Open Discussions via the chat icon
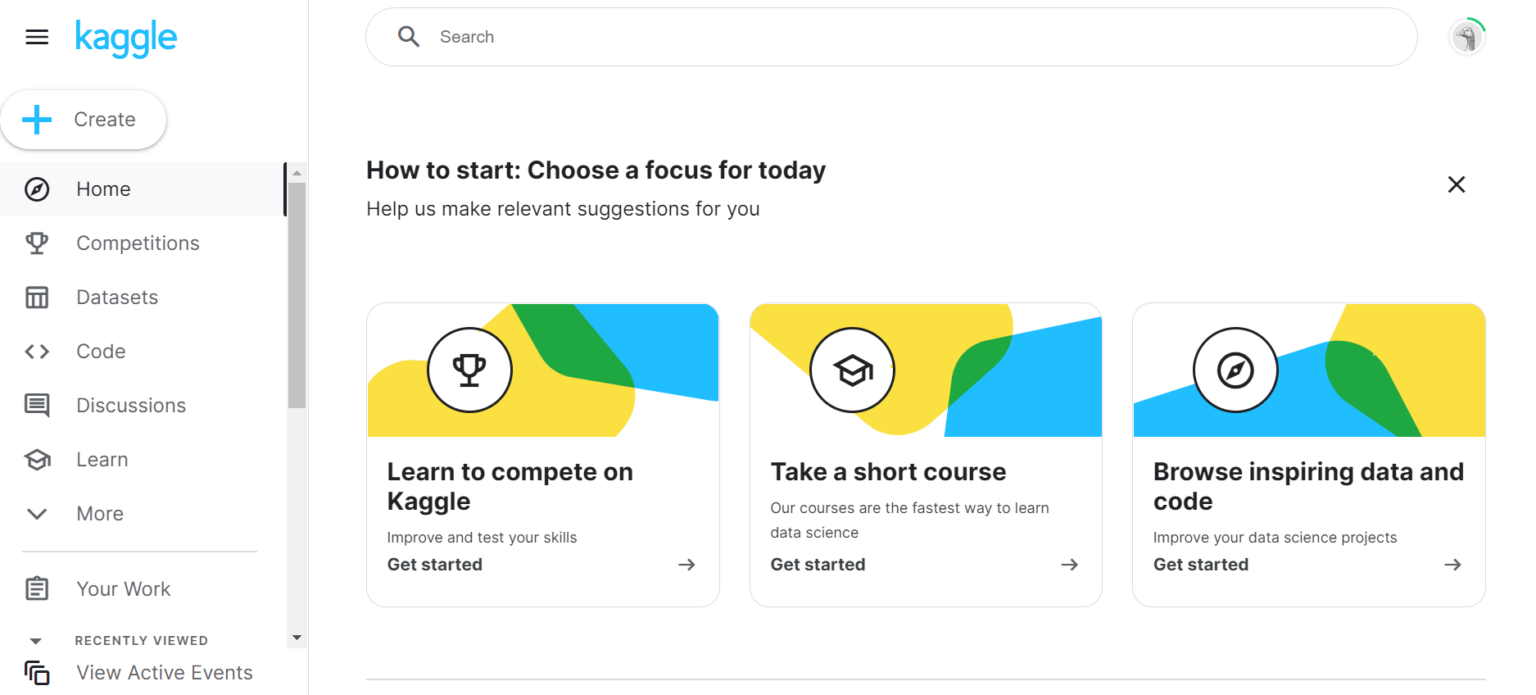 point(37,405)
